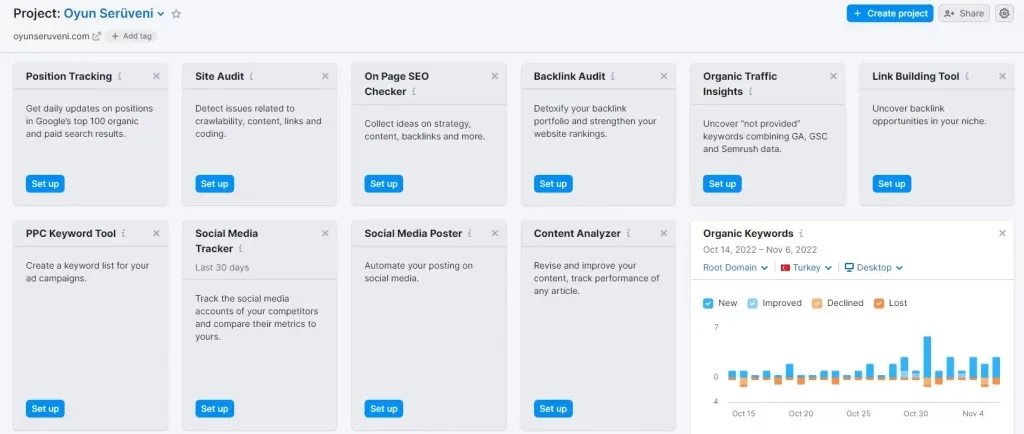Open the oyunseruveni.com domain link
The image size is (1024, 434).
51,37
